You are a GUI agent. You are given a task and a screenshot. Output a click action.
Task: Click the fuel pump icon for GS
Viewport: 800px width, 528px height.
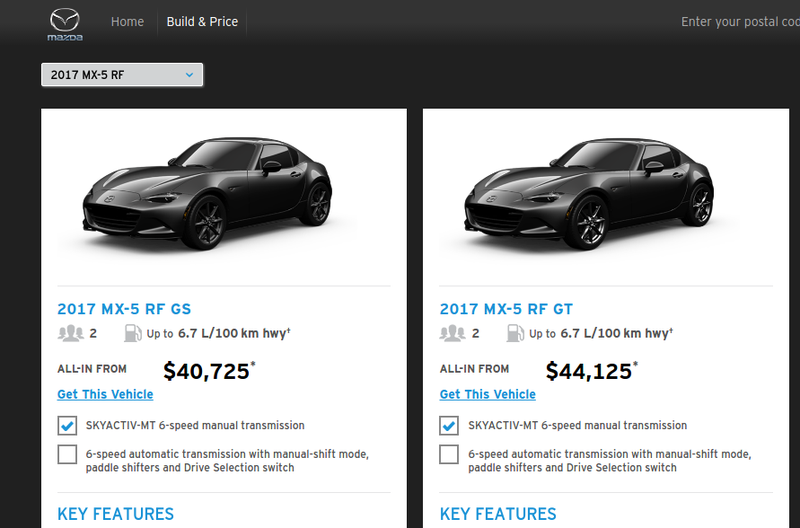pyautogui.click(x=132, y=333)
